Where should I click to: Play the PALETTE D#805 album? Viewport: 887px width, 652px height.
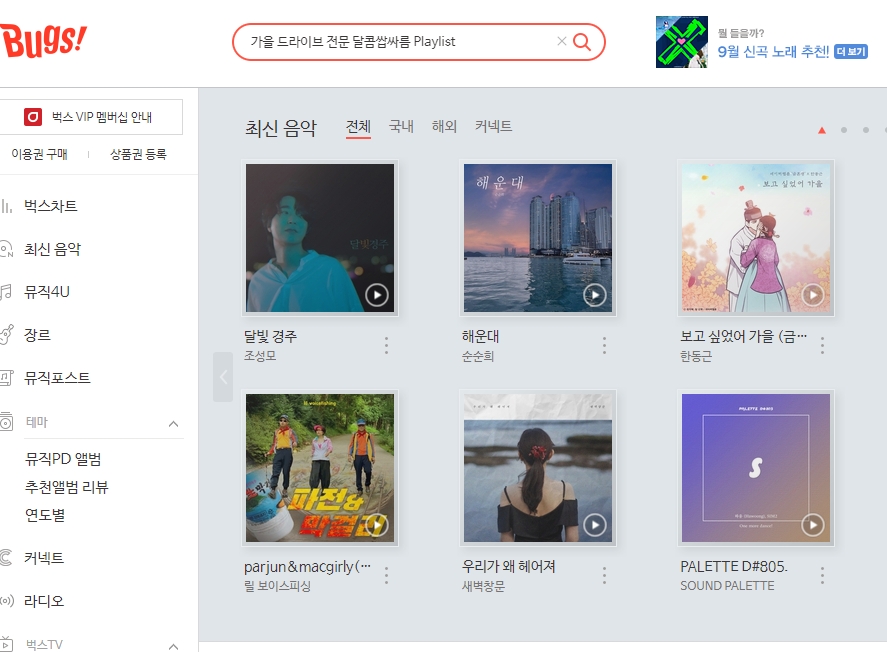coord(813,525)
